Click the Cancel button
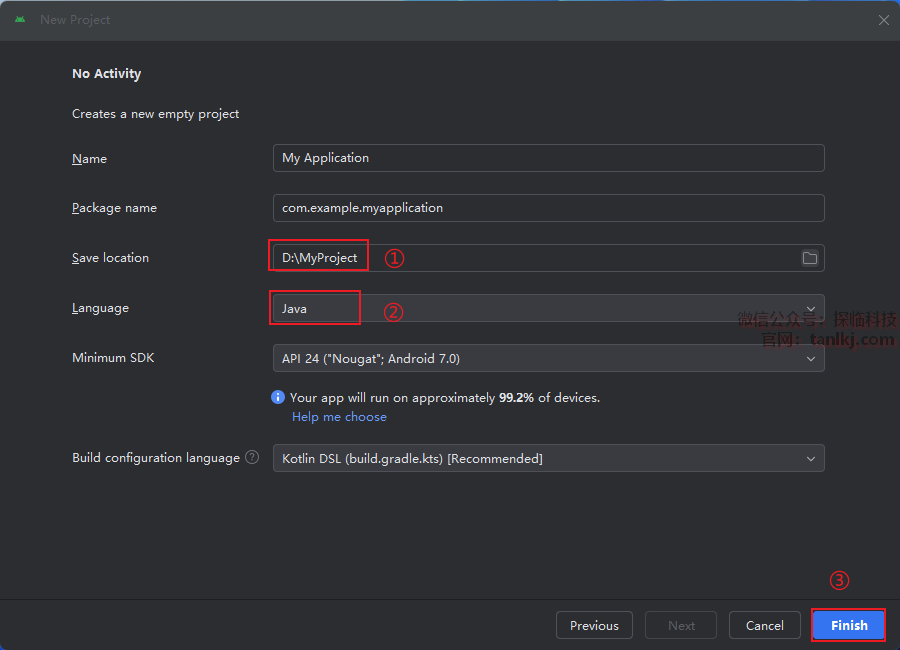The height and width of the screenshot is (650, 900). click(x=764, y=625)
